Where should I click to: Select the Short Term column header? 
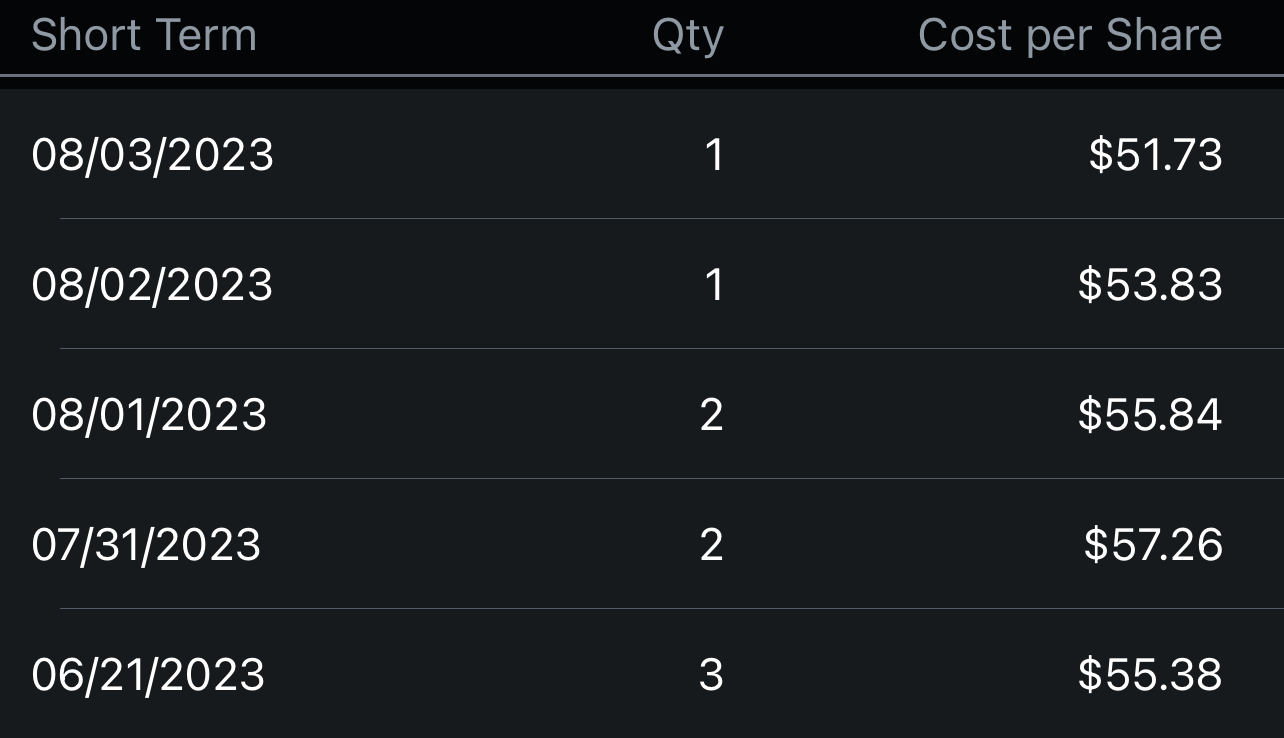point(144,36)
